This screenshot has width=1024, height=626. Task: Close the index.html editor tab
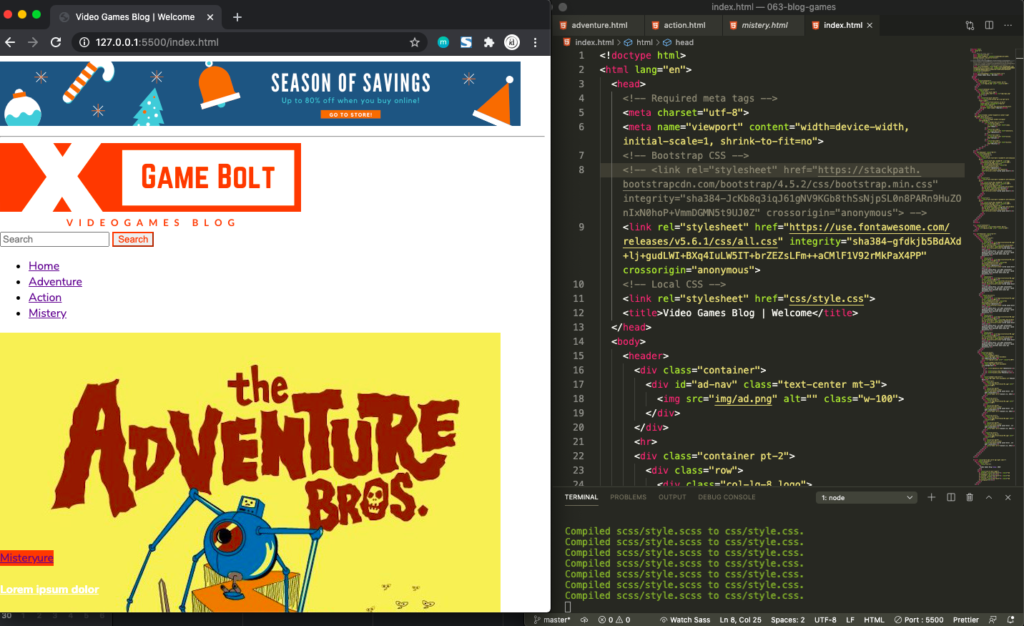click(x=870, y=25)
